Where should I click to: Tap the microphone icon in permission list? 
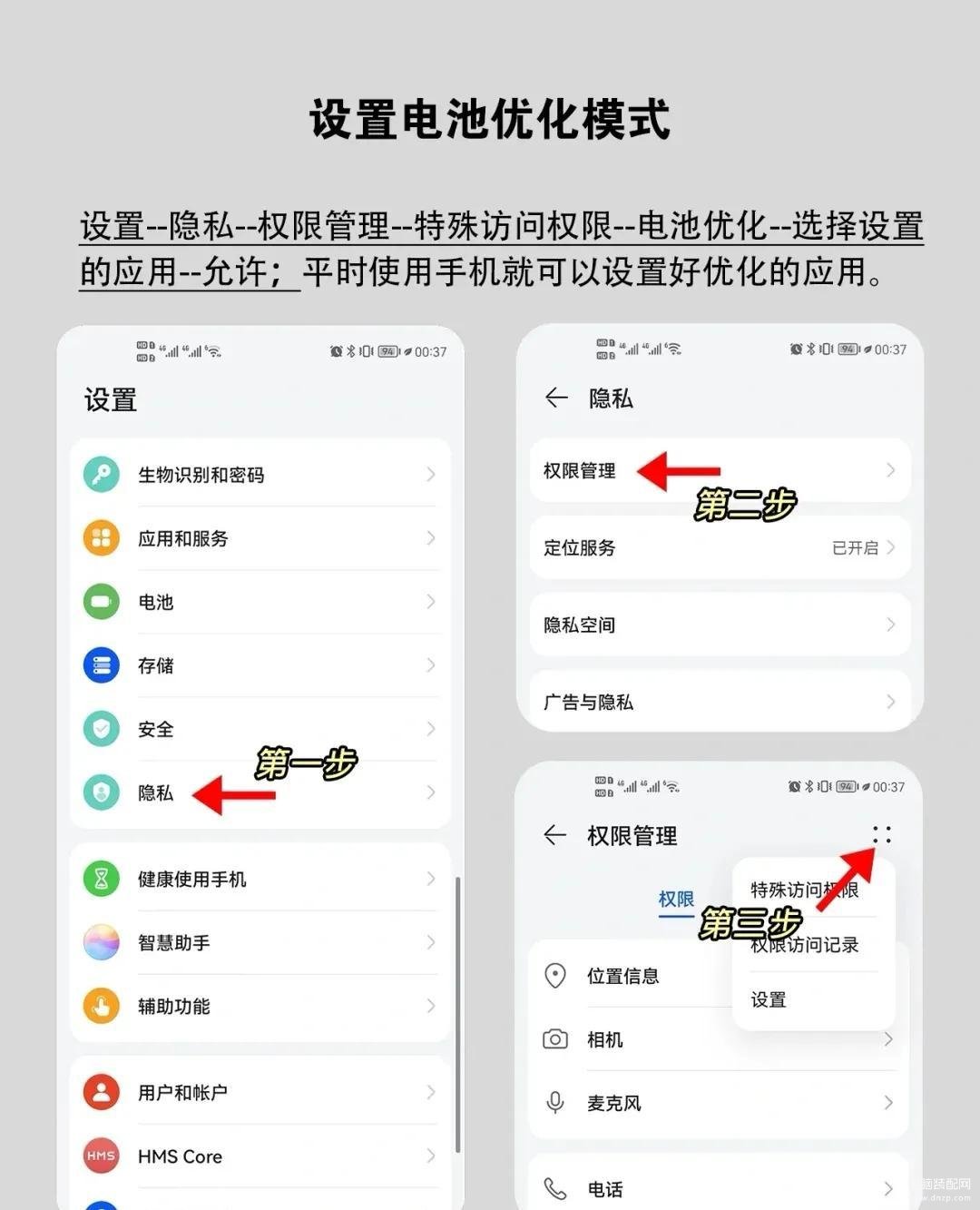tap(555, 1103)
